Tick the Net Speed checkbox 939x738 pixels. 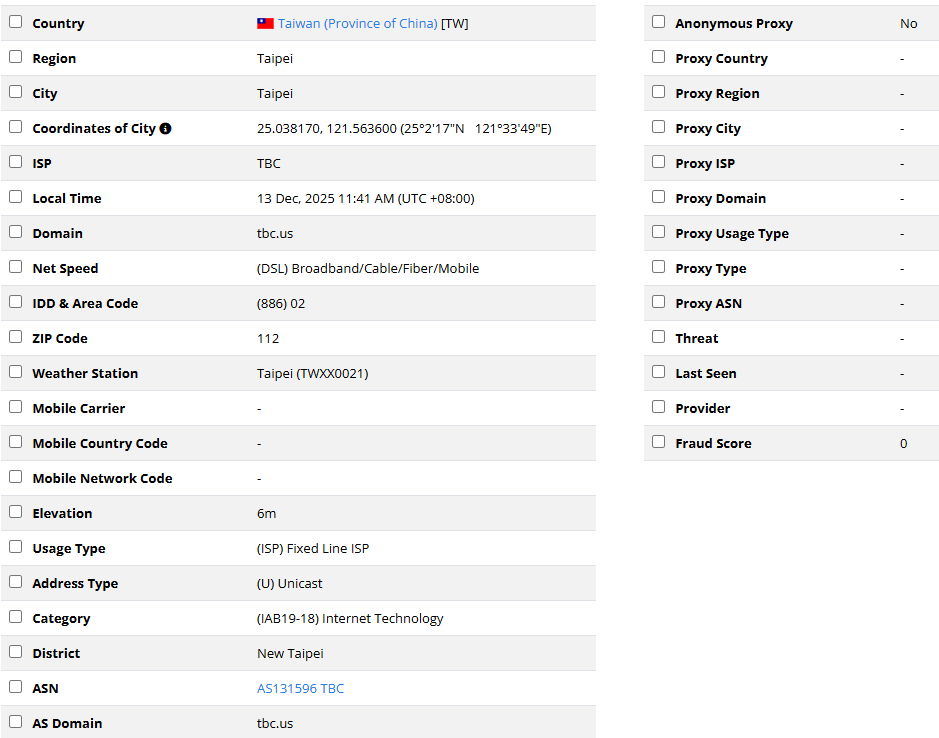pos(16,267)
